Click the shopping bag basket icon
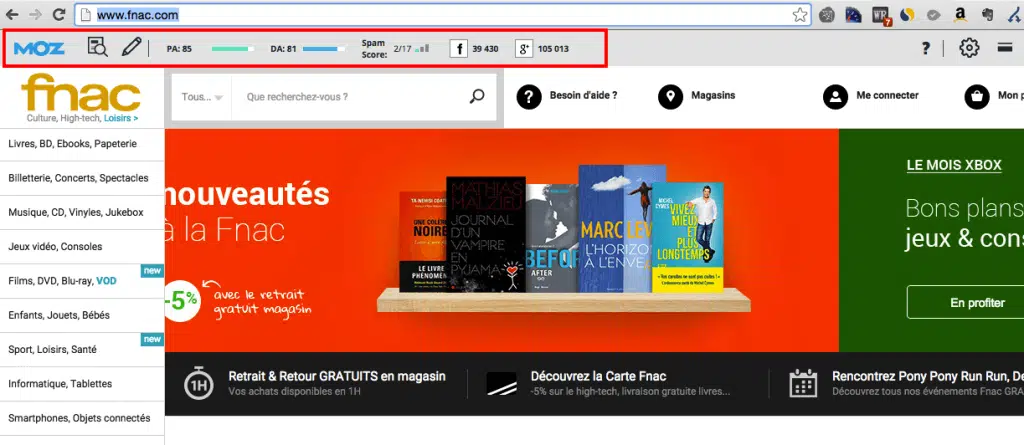The image size is (1024, 445). 977,97
